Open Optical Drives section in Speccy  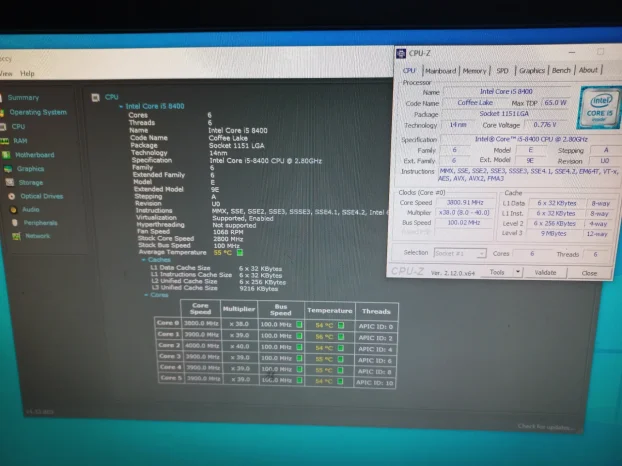tap(42, 196)
